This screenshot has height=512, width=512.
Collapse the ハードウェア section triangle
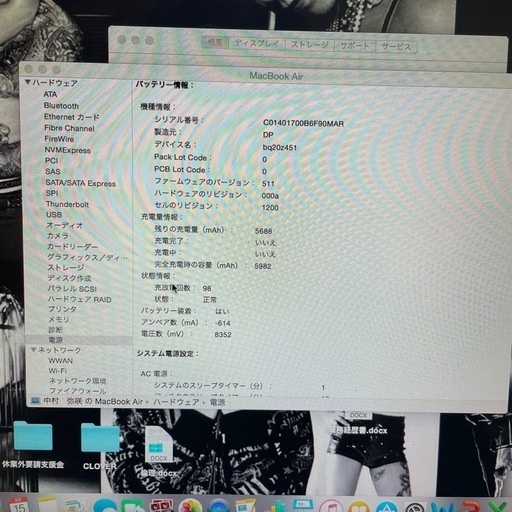pos(28,82)
